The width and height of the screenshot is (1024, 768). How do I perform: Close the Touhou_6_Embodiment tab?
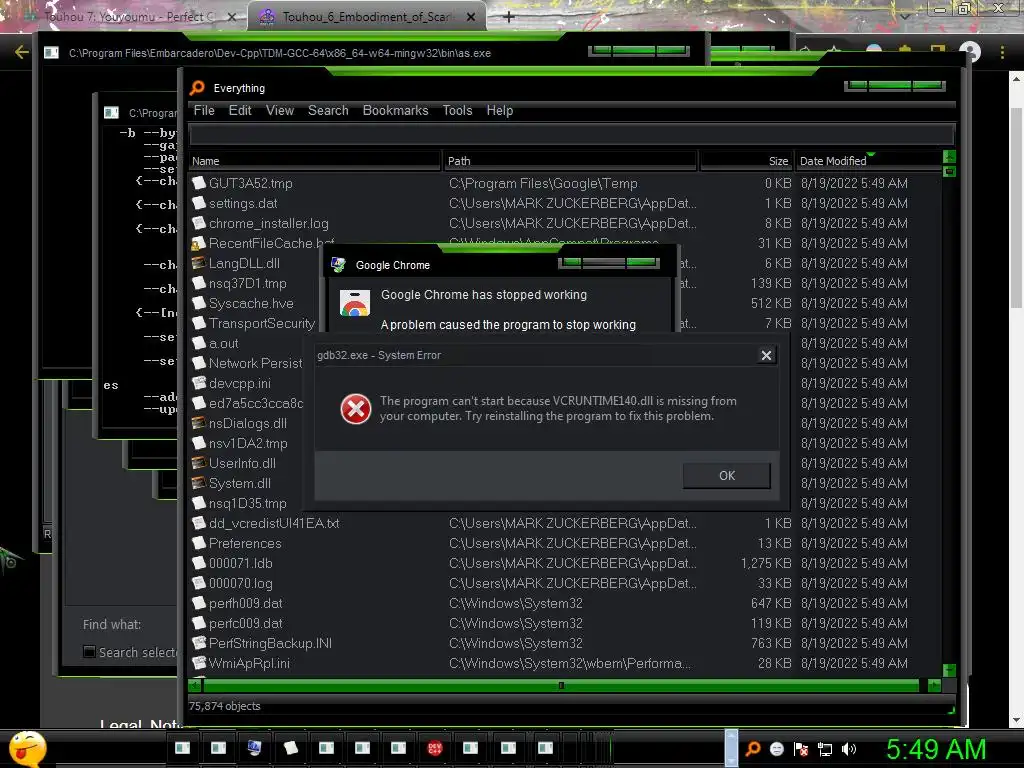(471, 17)
